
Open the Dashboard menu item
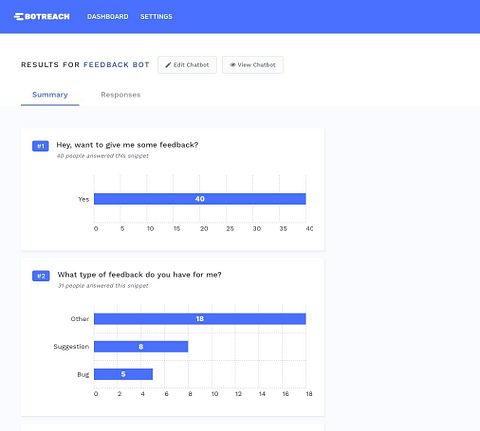click(x=108, y=17)
